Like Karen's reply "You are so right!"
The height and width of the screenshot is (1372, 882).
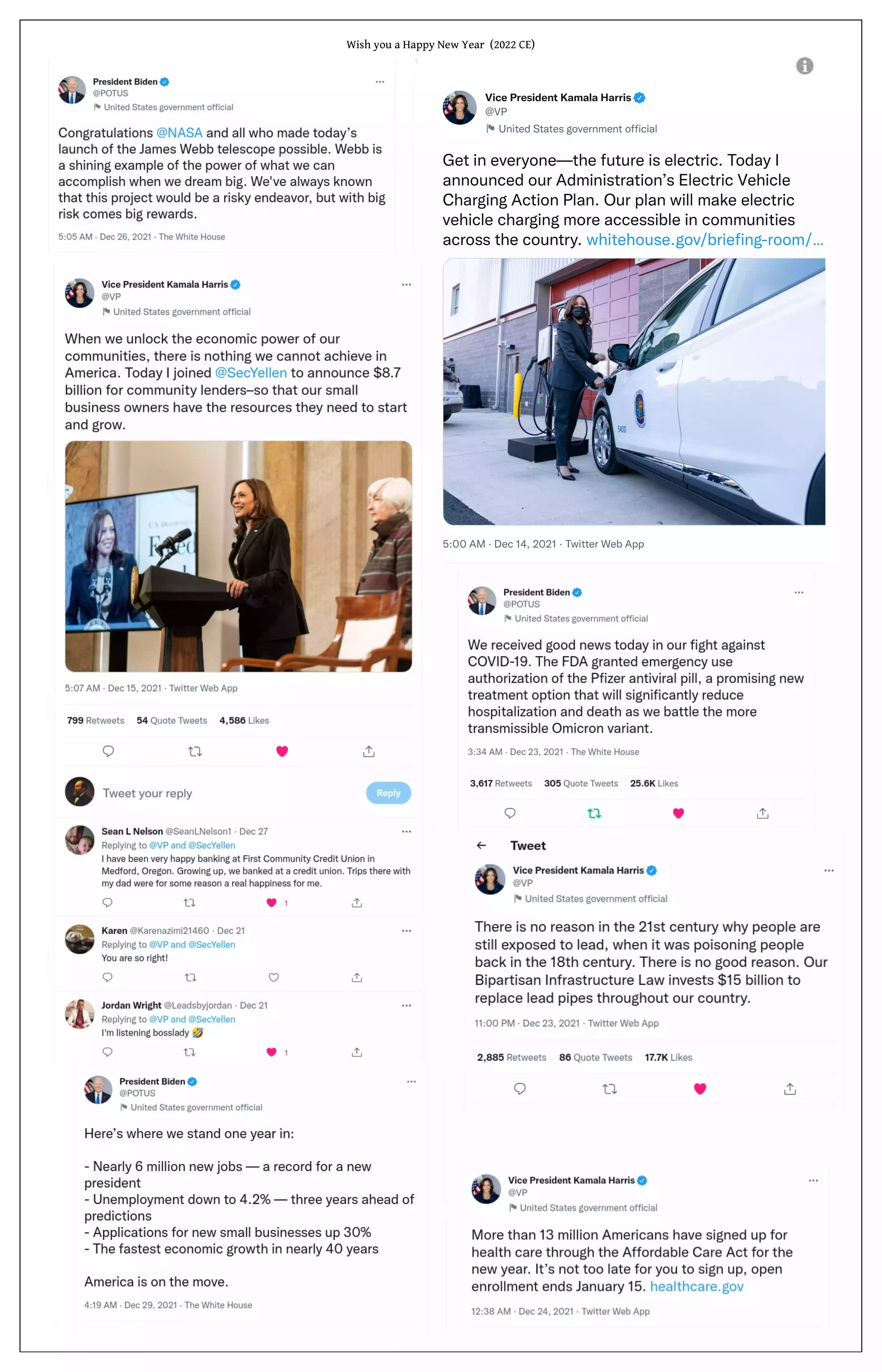click(274, 977)
